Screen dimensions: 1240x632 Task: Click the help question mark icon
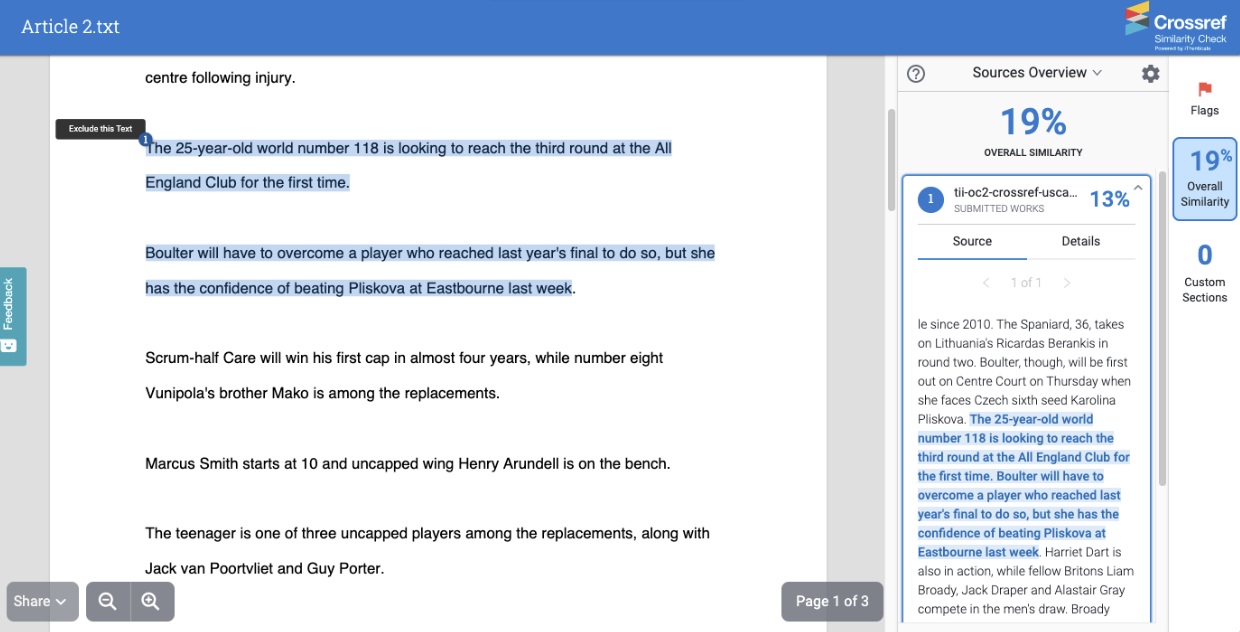tap(915, 73)
